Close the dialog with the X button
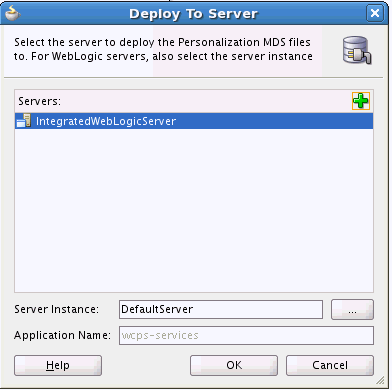This screenshot has height=390, width=392. point(375,13)
